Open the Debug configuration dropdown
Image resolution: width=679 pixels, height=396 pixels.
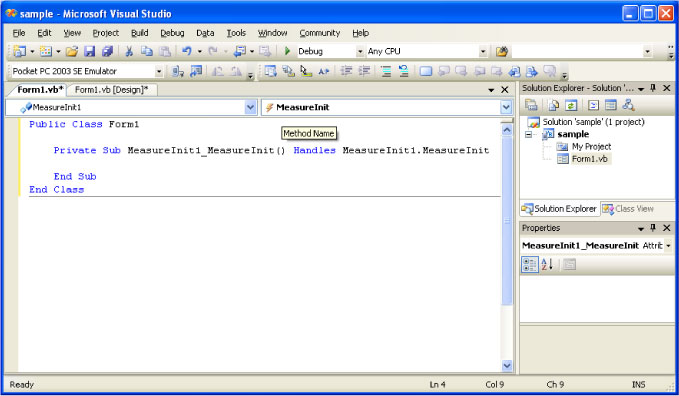[360, 52]
